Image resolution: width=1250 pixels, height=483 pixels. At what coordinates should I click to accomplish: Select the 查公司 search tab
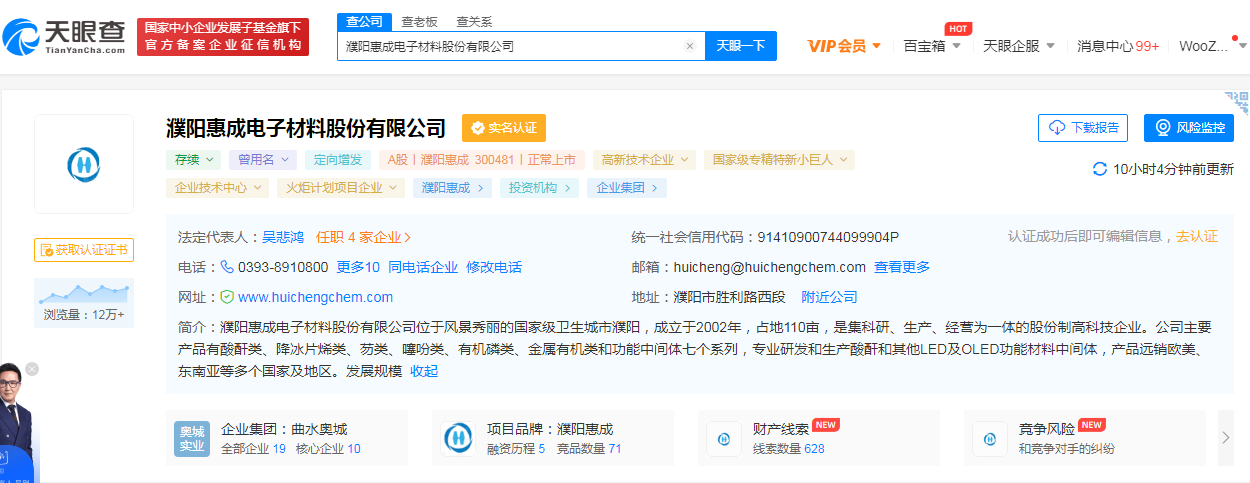(x=363, y=21)
